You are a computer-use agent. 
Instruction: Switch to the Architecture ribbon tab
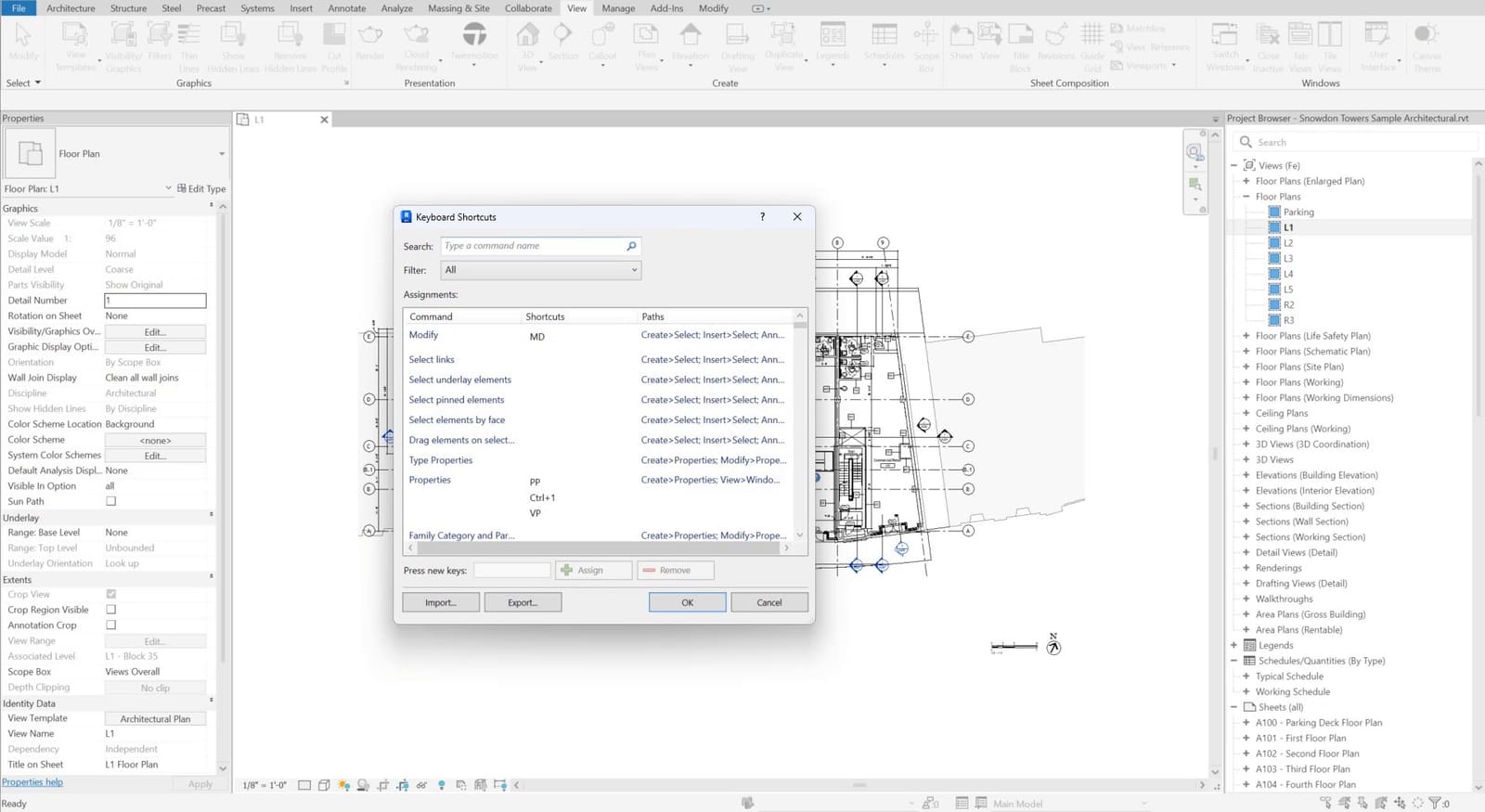click(71, 8)
